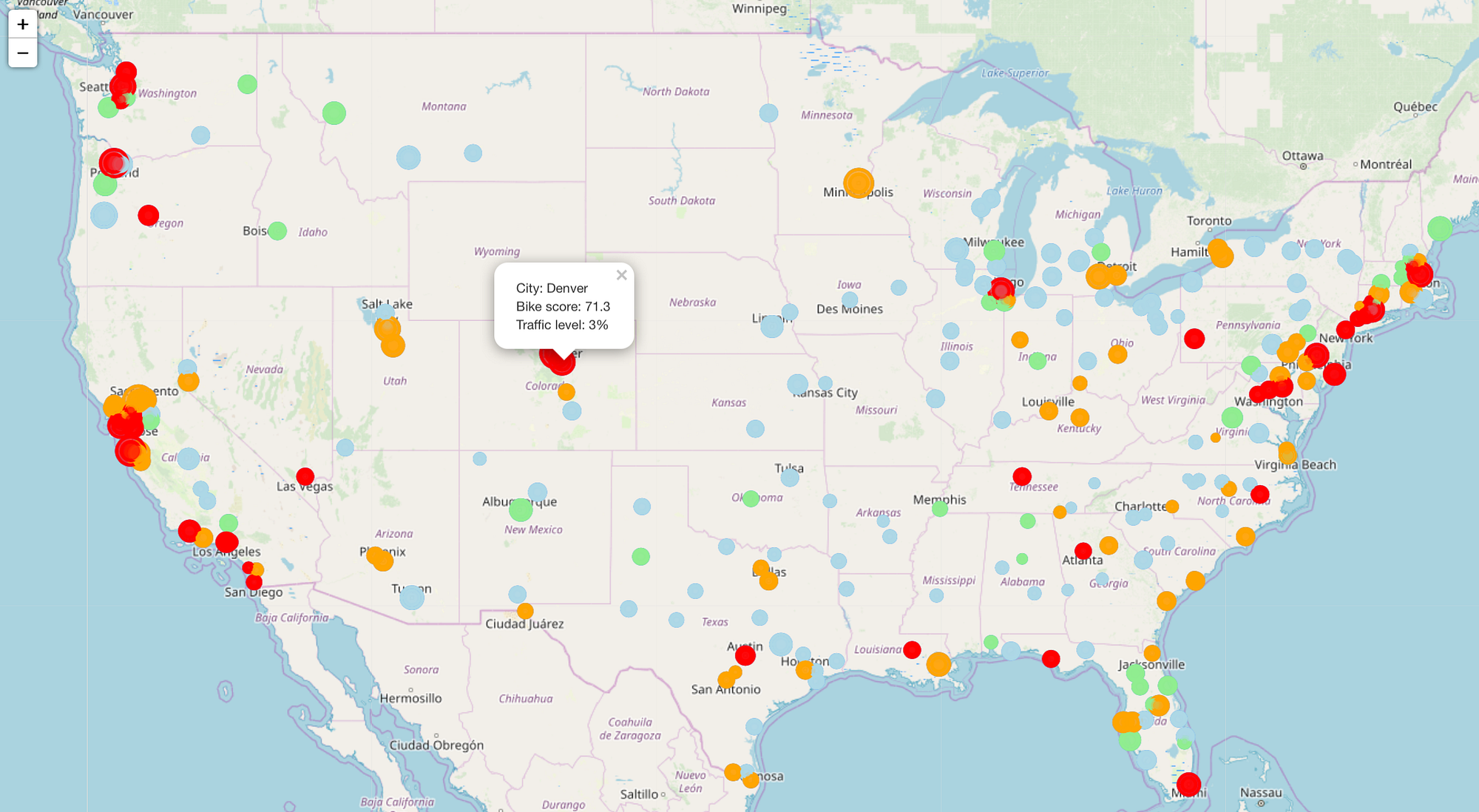This screenshot has width=1479, height=812.
Task: Select the large orange marker at Minneapolis
Action: 859,183
